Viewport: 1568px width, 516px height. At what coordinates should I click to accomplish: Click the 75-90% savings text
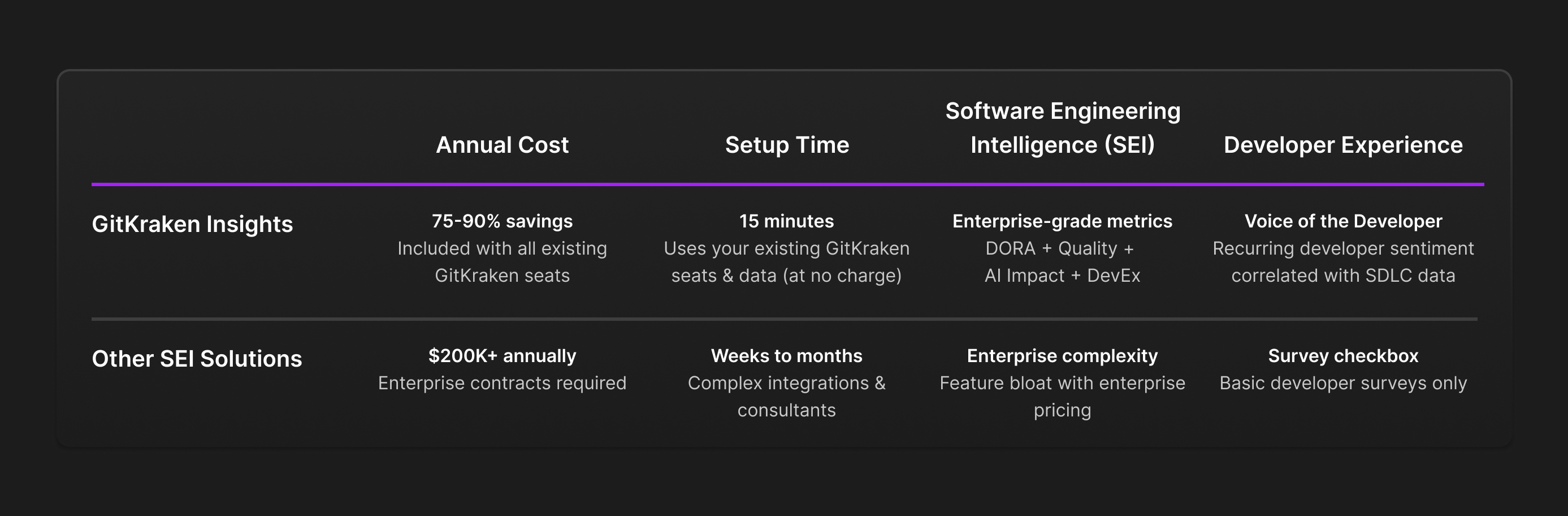pyautogui.click(x=502, y=221)
